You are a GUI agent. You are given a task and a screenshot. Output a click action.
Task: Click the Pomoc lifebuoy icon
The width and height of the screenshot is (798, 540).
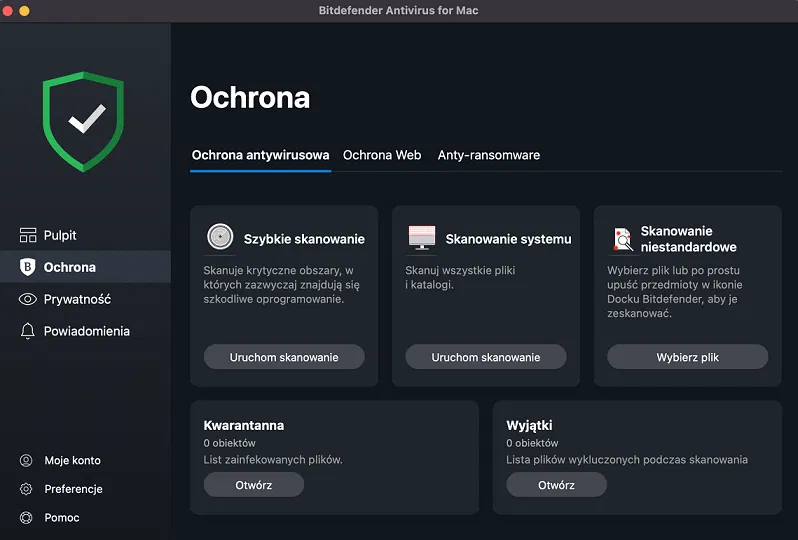pyautogui.click(x=26, y=518)
